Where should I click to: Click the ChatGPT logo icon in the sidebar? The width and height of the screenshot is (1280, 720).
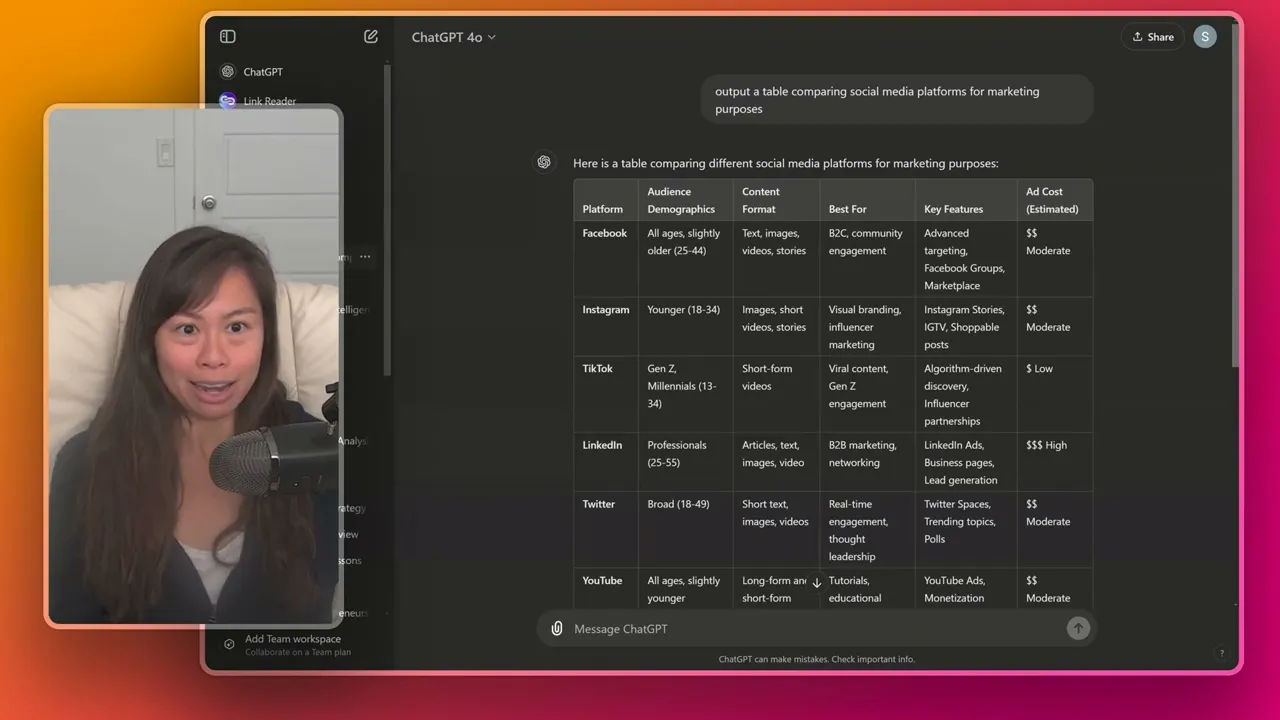(228, 72)
